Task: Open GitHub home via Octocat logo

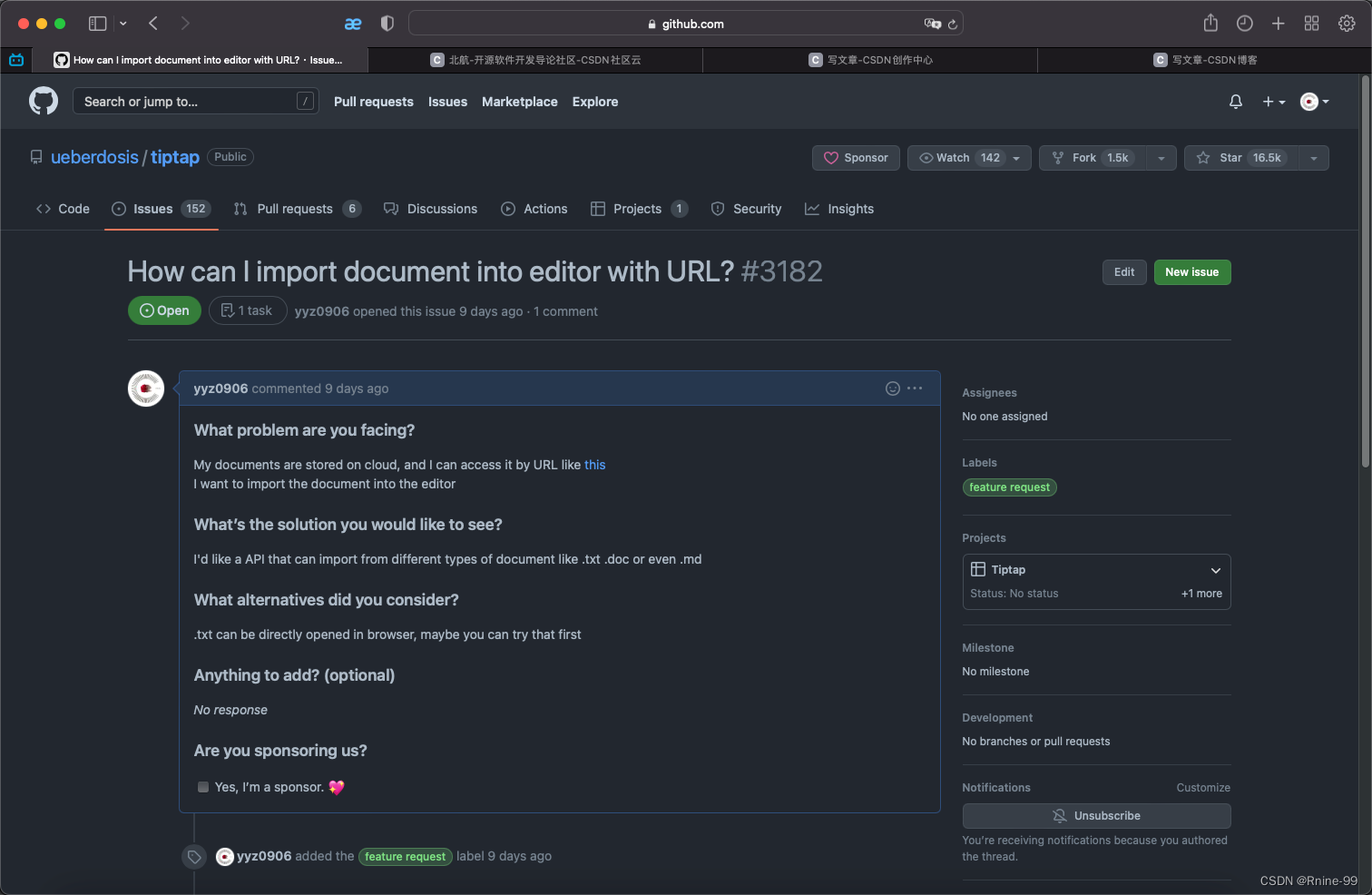Action: pos(44,101)
